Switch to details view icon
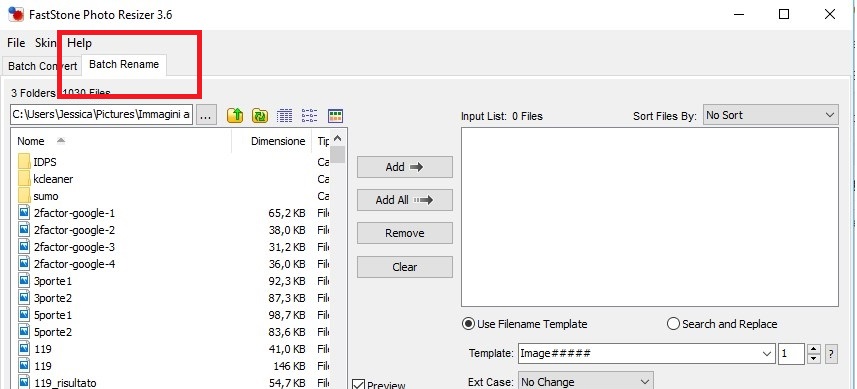The image size is (857, 389). pyautogui.click(x=285, y=115)
